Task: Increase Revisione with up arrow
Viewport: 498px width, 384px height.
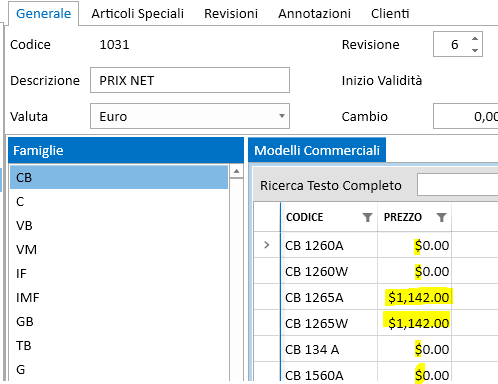Action: 475,39
